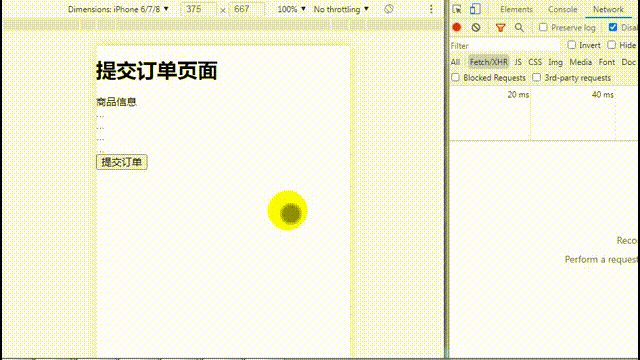
Task: Click the width field showing 375
Action: (x=198, y=9)
